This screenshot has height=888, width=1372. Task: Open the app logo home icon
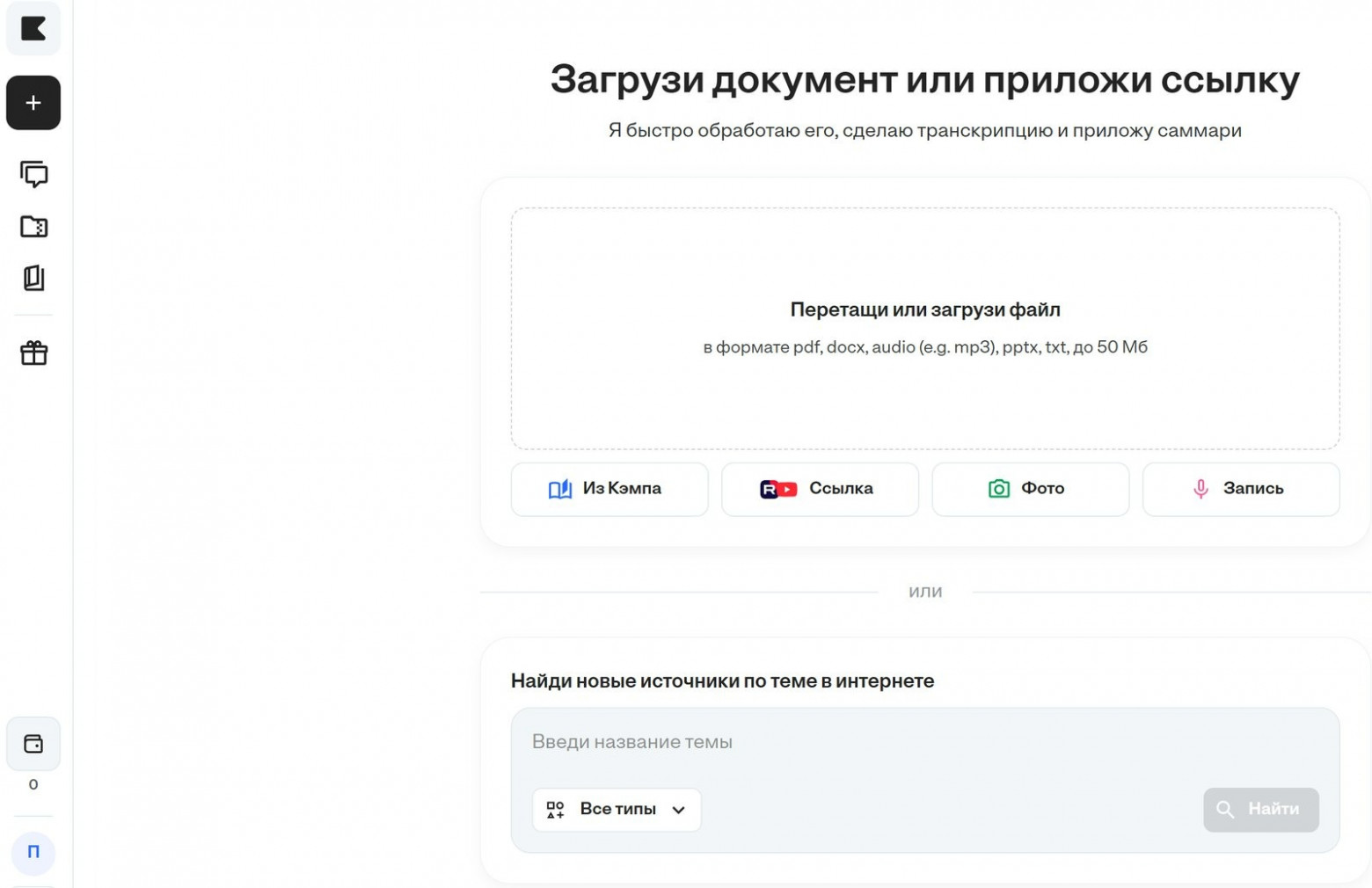tap(33, 29)
